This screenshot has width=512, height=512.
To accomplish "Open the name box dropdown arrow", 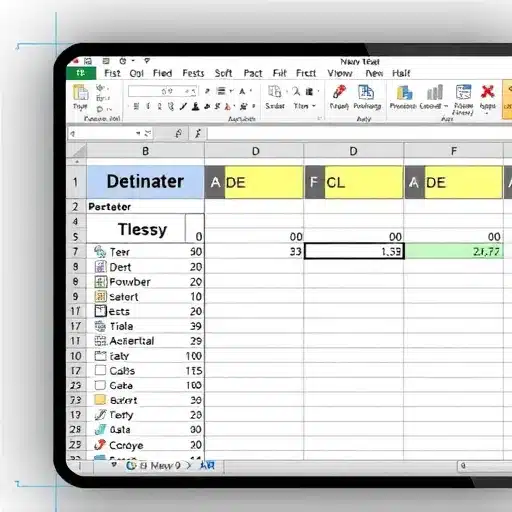I will point(138,134).
